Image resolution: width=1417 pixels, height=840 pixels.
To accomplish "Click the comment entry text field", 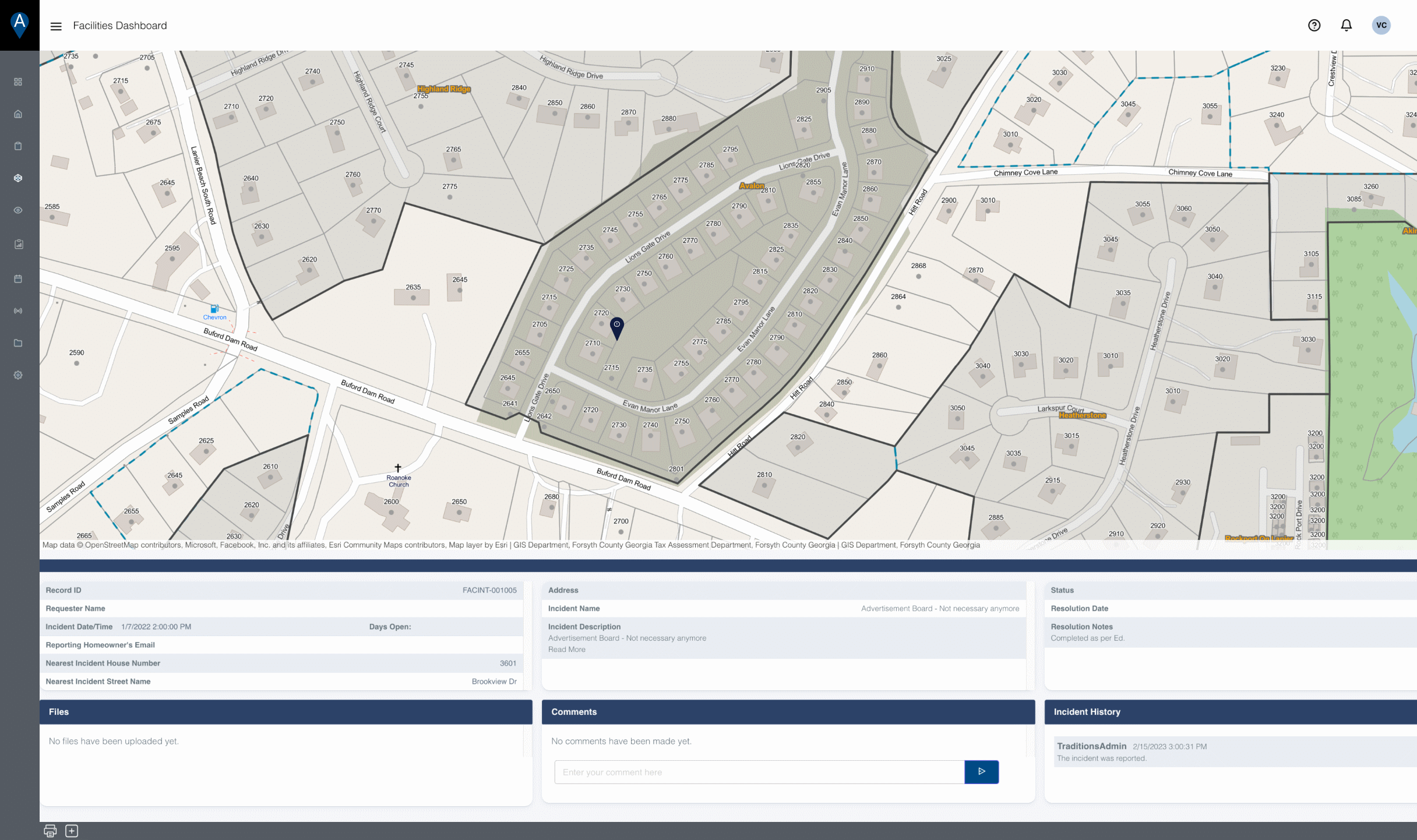I will click(758, 772).
